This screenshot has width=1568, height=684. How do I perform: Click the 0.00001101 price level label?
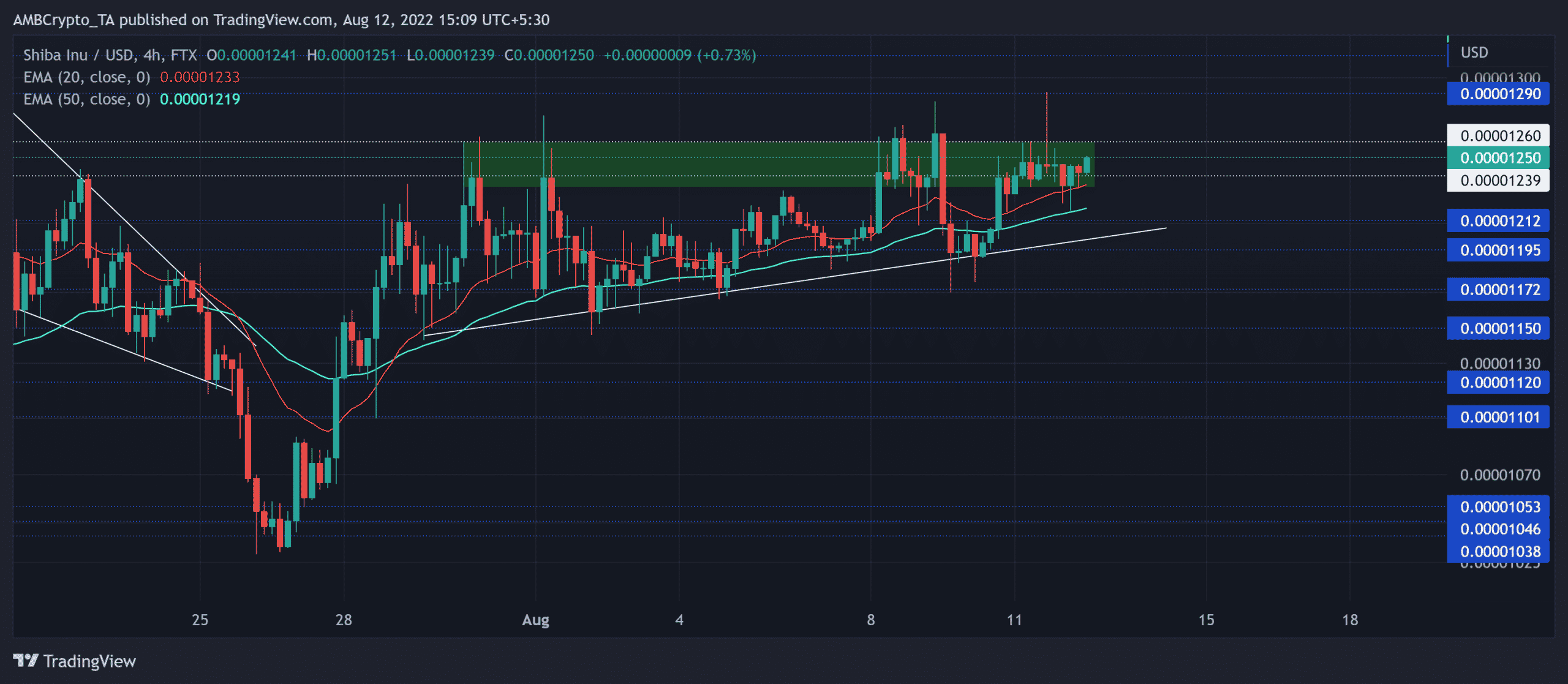click(x=1498, y=417)
